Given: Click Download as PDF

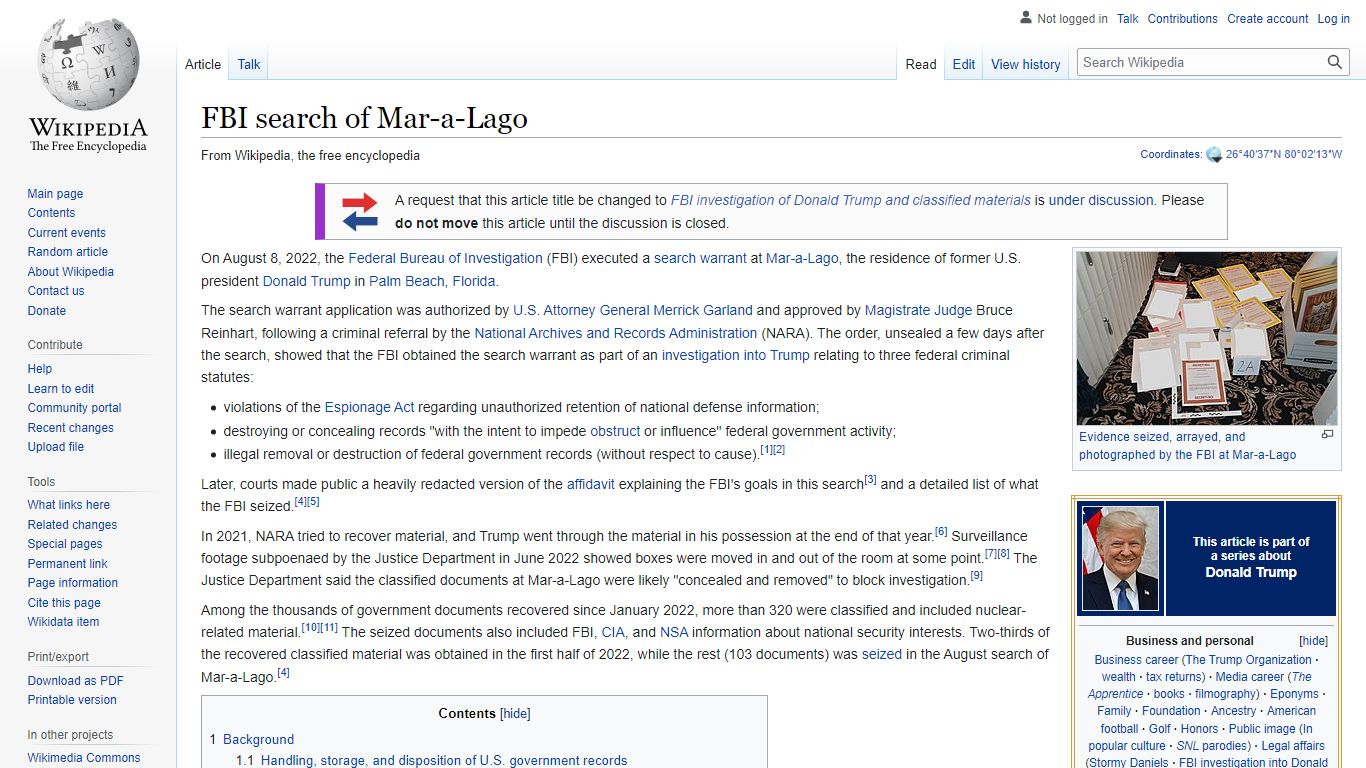Looking at the screenshot, I should (x=75, y=681).
